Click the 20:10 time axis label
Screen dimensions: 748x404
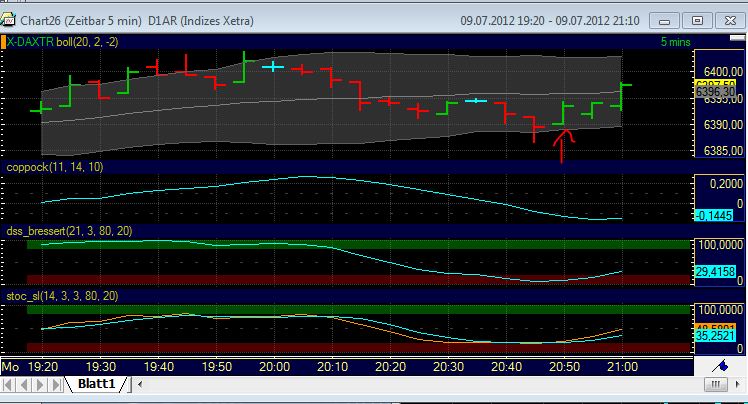point(332,367)
